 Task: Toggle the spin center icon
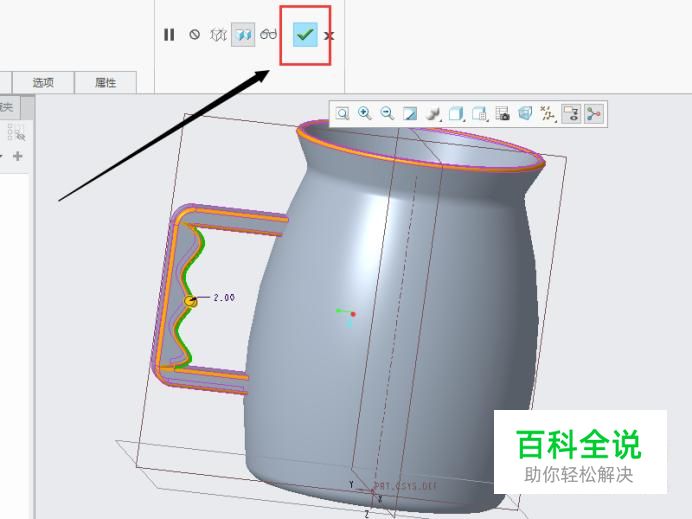point(594,114)
